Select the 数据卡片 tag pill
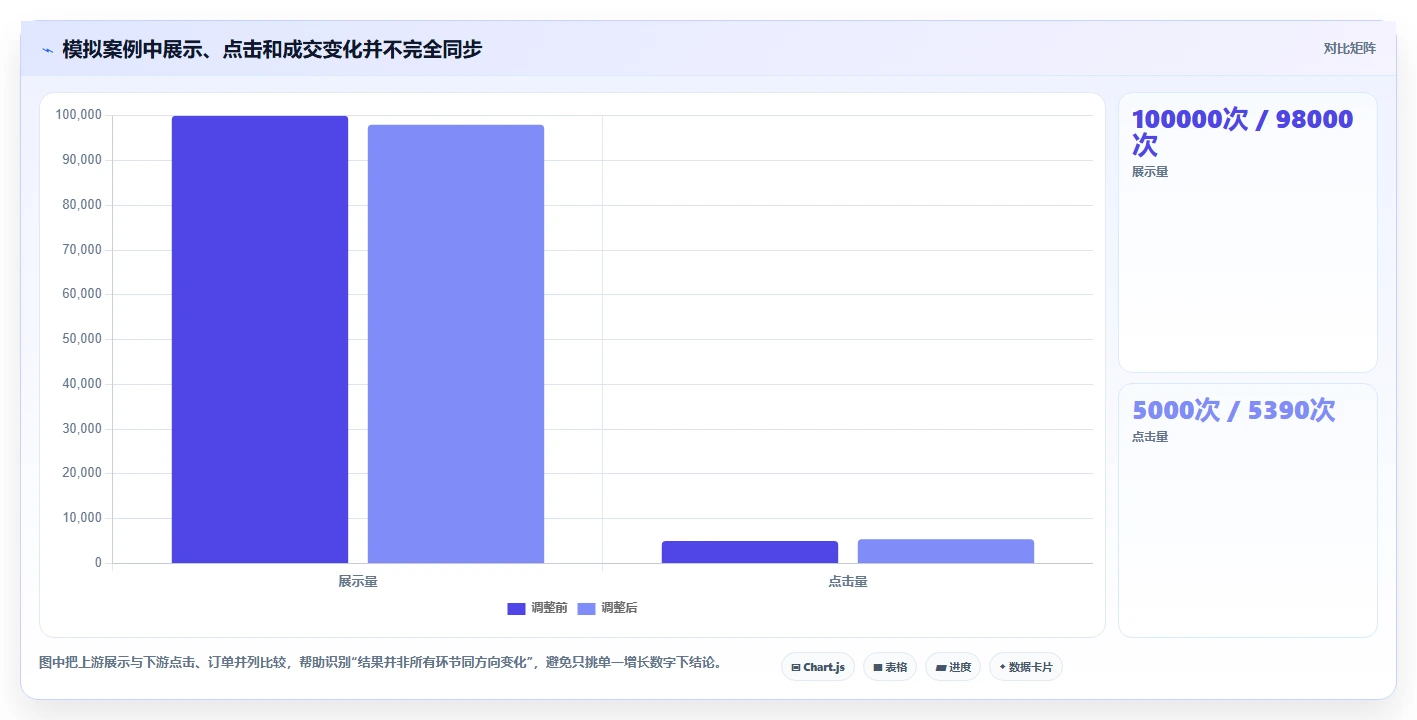Screen dimensions: 1417x720 pos(1026,667)
